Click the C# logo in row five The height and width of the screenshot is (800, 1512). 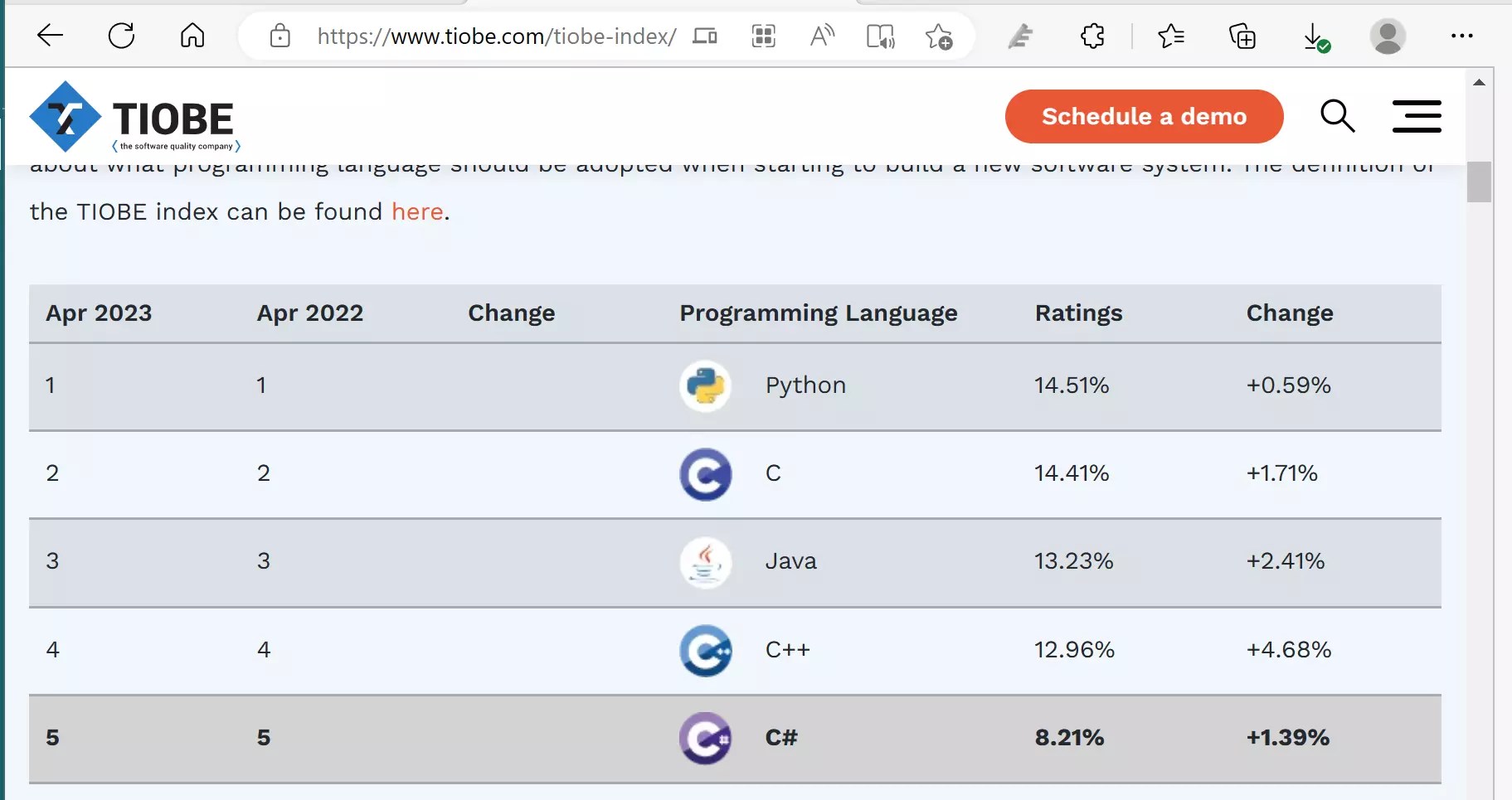pos(704,738)
